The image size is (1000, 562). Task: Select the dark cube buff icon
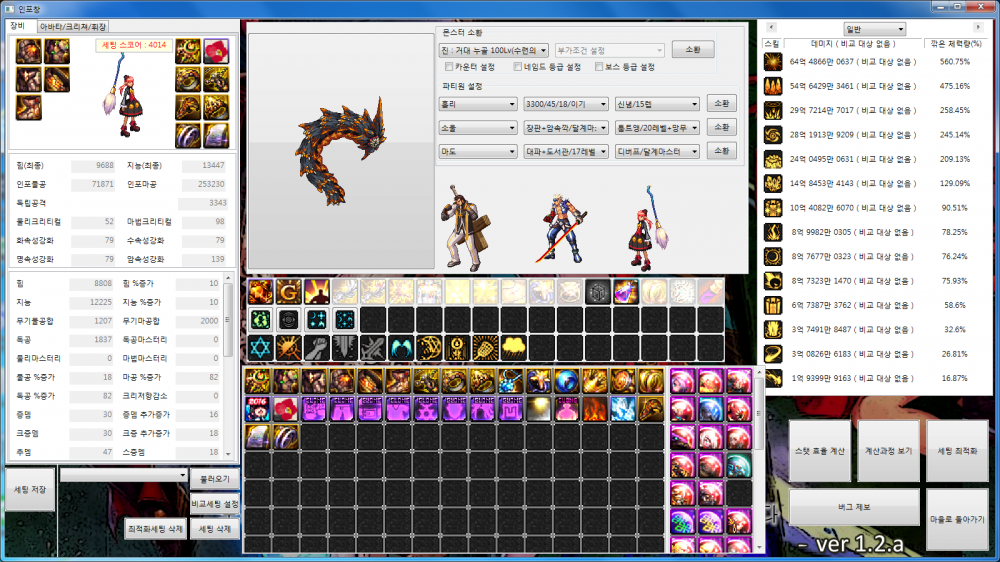[x=598, y=292]
